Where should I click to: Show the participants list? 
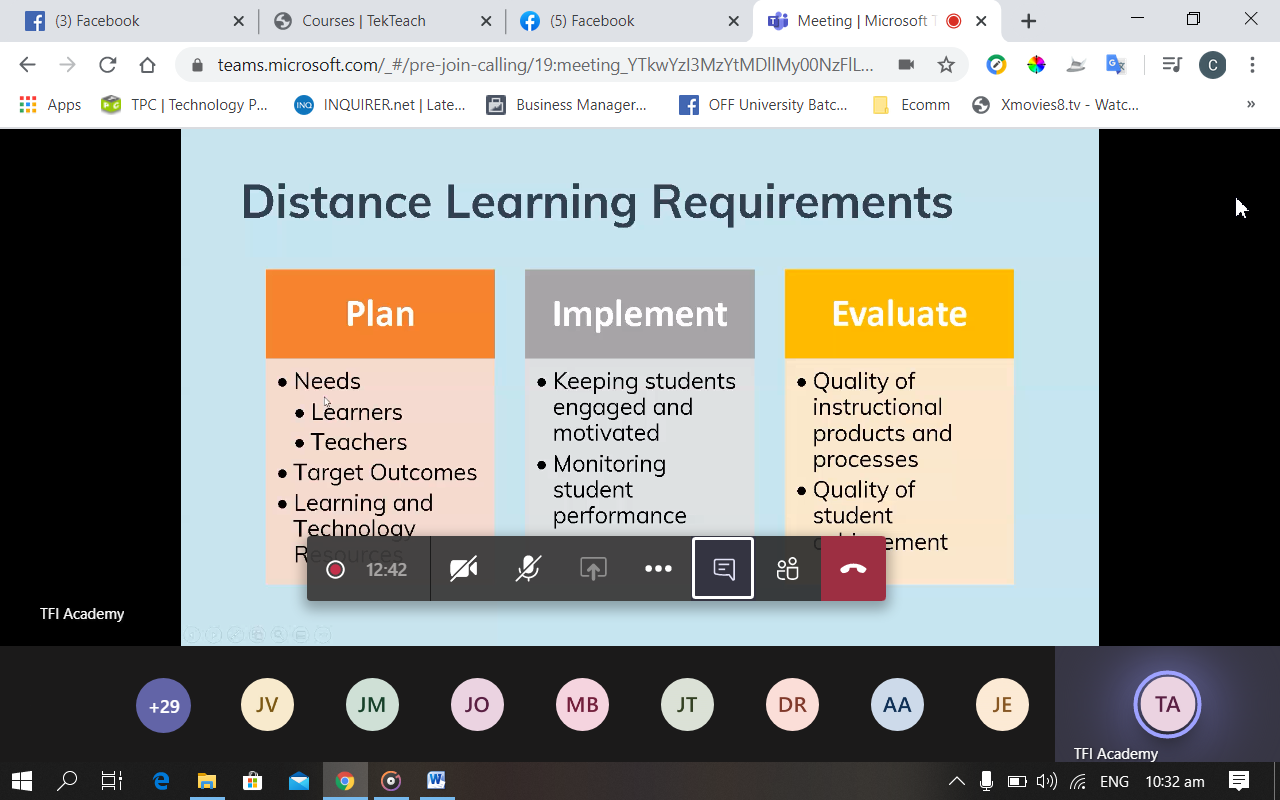[x=787, y=568]
